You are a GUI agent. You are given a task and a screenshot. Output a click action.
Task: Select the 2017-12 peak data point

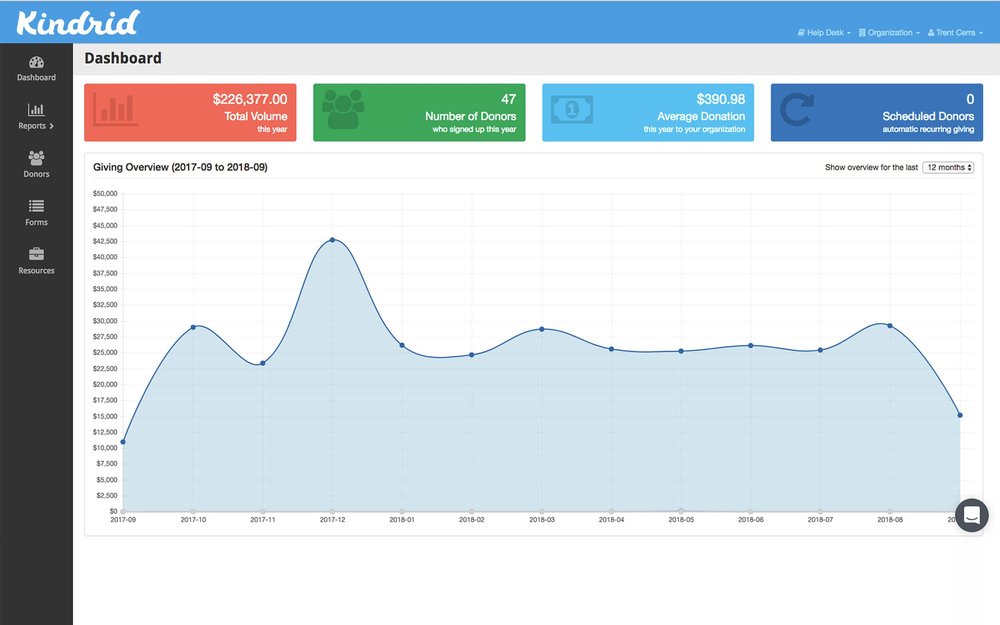tap(332, 239)
